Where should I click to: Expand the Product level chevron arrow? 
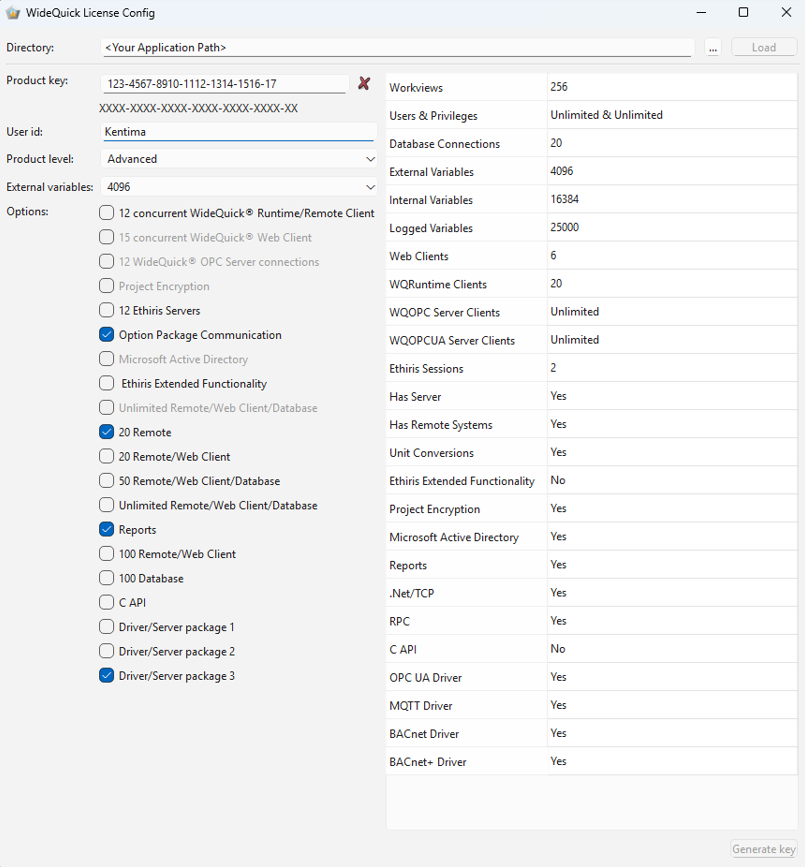pyautogui.click(x=370, y=159)
